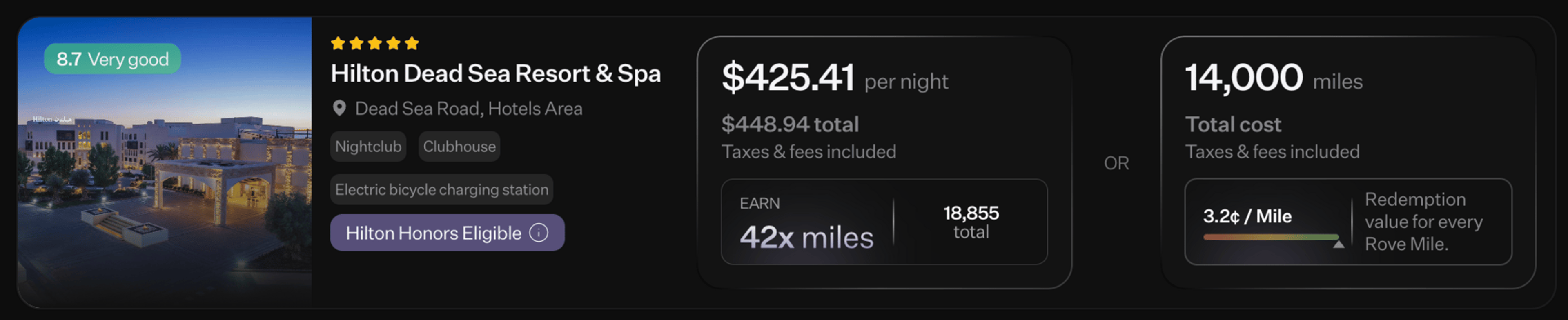The width and height of the screenshot is (1568, 320).
Task: Click the redemption value gradient bar
Action: pyautogui.click(x=1271, y=237)
